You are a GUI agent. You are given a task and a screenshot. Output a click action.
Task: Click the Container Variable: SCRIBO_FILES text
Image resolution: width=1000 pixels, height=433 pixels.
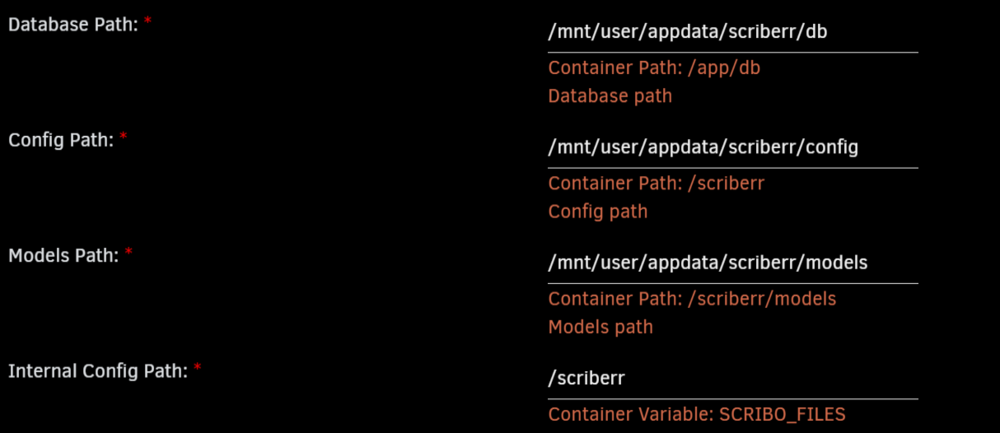click(697, 415)
